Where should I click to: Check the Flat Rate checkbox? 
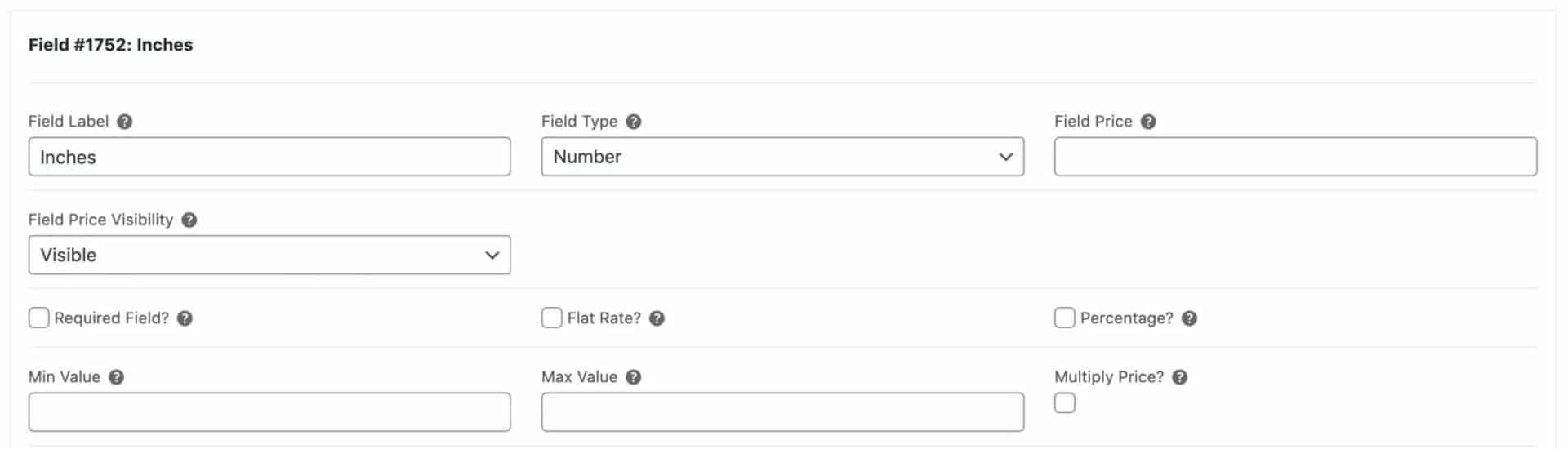(x=552, y=318)
